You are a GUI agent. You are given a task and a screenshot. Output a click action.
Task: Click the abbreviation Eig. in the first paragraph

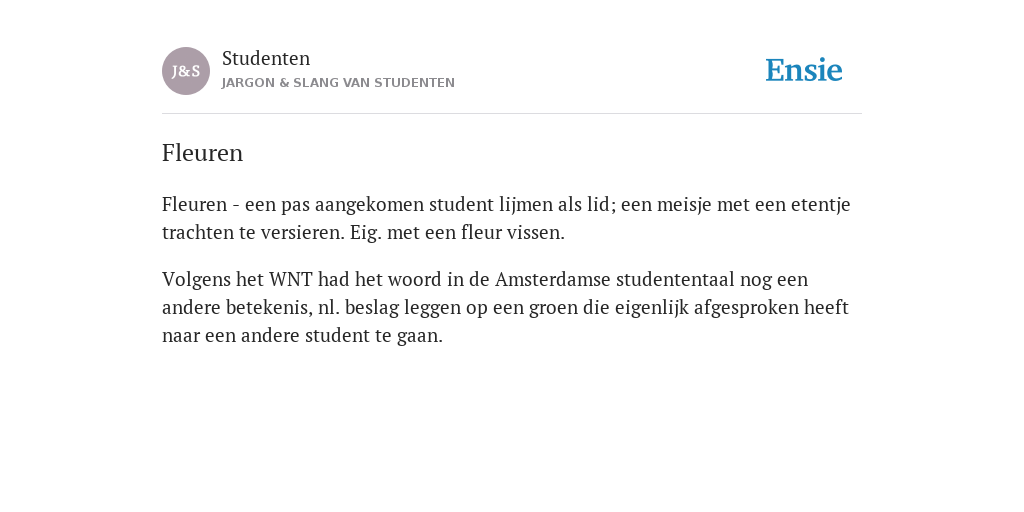pos(366,232)
